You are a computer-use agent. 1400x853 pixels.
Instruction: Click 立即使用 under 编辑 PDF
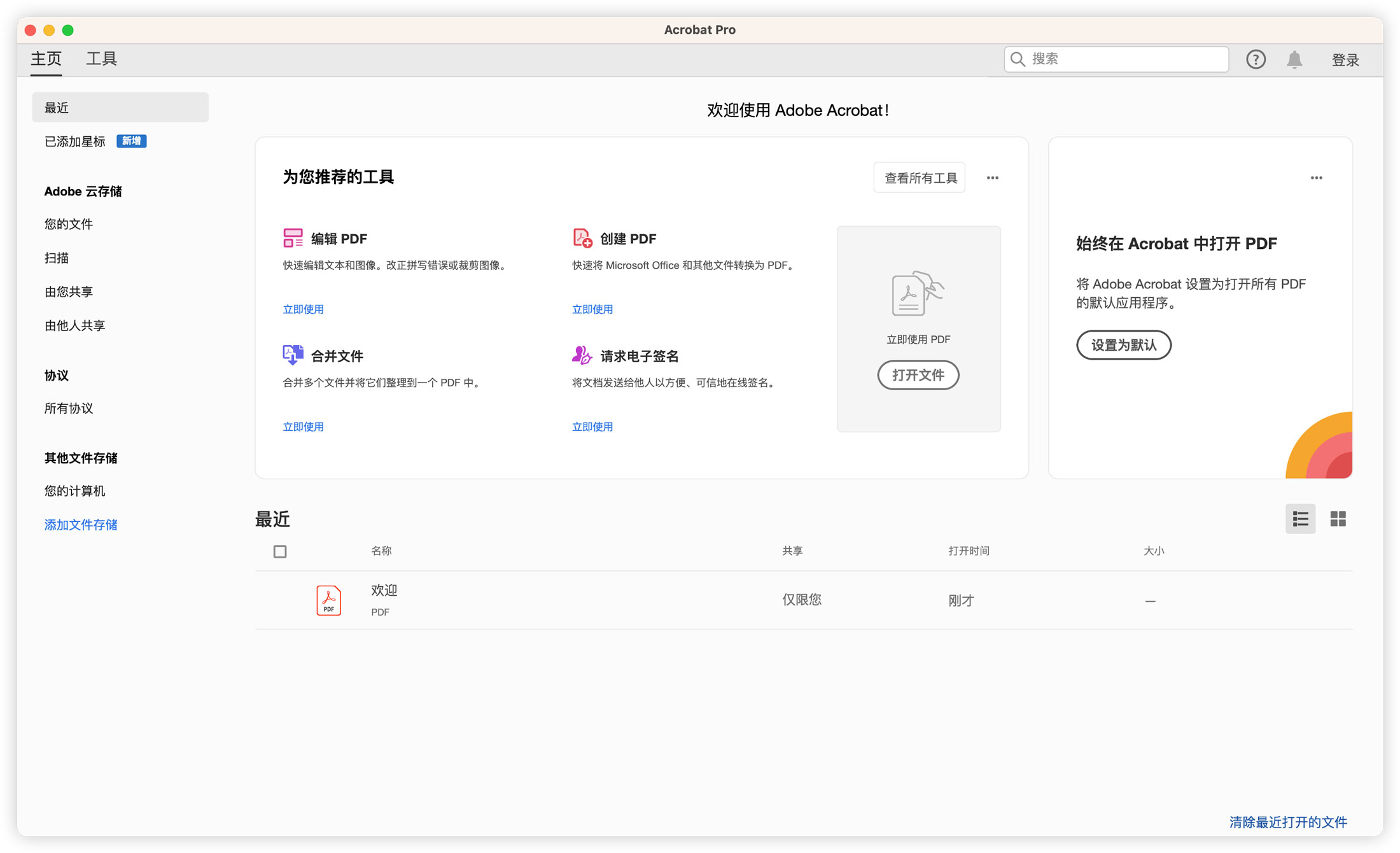point(303,309)
